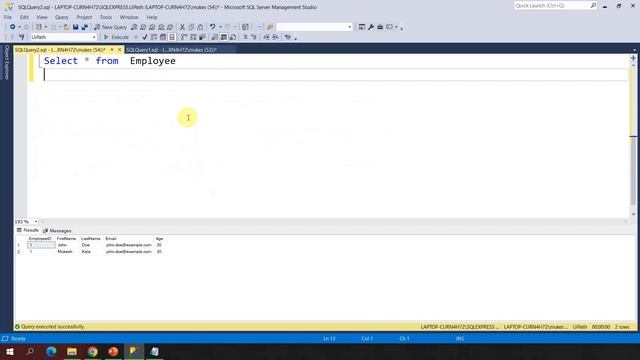This screenshot has width=640, height=360.
Task: Click the Windows Start button
Action: pyautogui.click(x=10, y=351)
